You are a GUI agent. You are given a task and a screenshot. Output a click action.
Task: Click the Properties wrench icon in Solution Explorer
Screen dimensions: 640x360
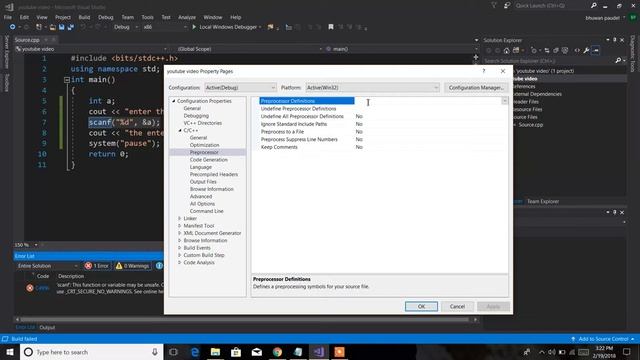586,51
